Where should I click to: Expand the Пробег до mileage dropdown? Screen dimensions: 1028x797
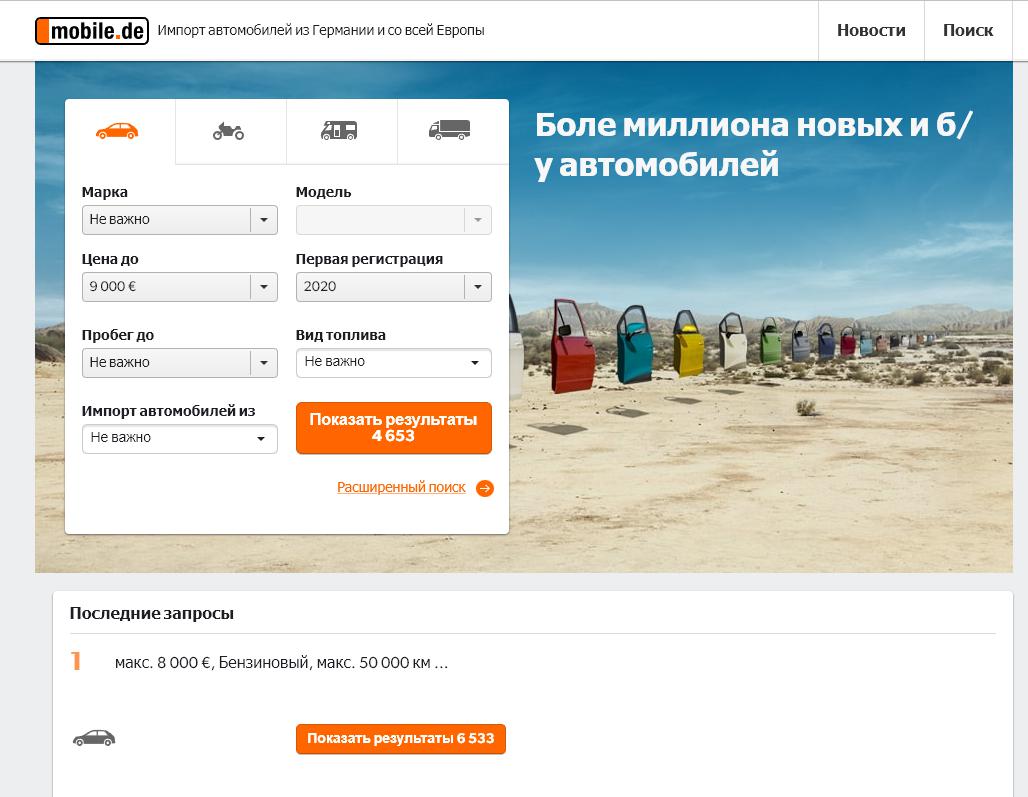pos(179,363)
